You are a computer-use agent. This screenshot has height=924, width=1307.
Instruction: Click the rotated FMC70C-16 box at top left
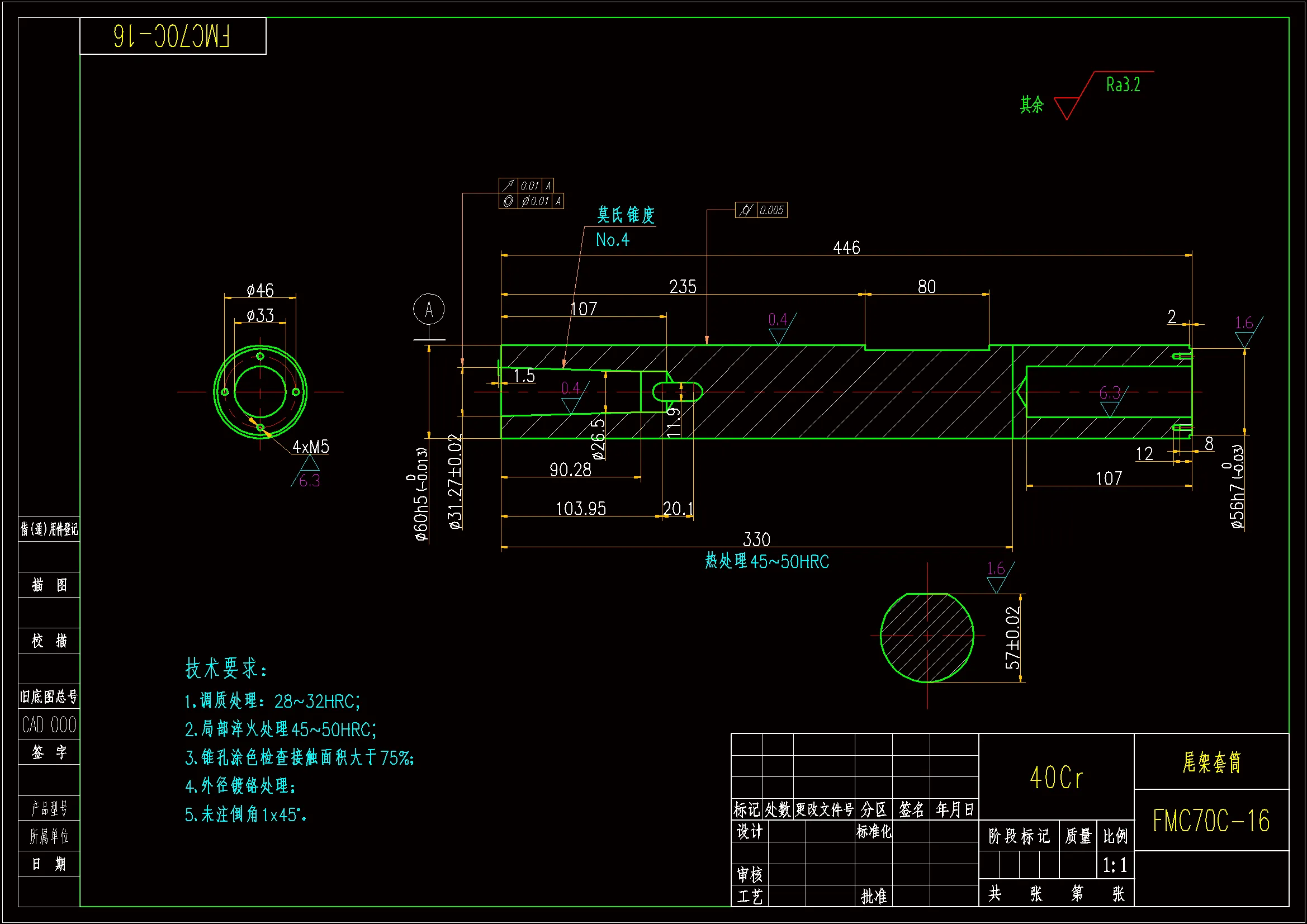(x=173, y=36)
